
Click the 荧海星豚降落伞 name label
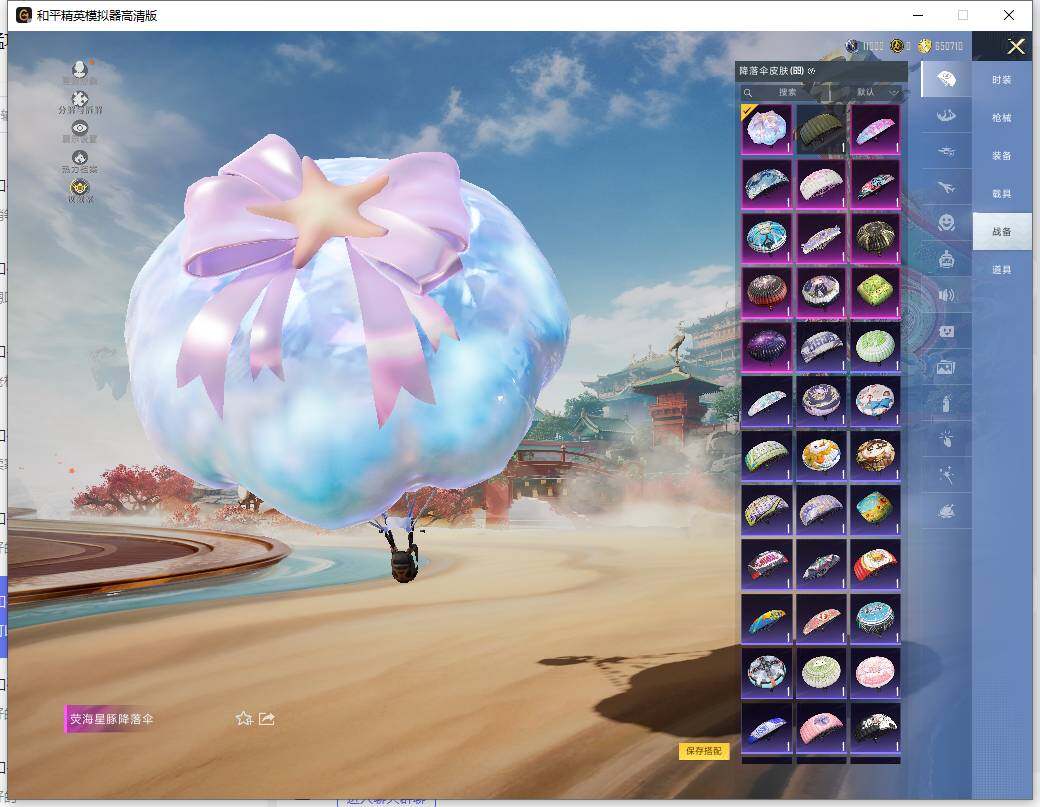(111, 719)
